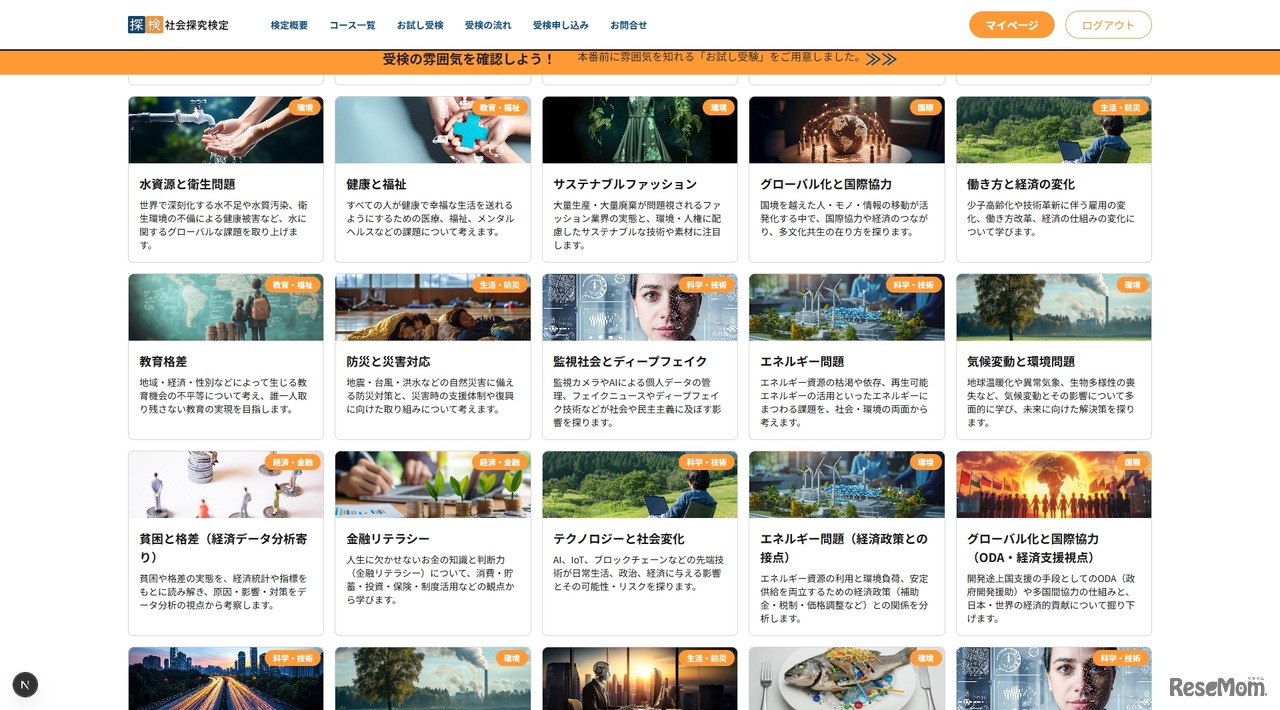1280x710 pixels.
Task: Open the サステナブルファッション card thumbnail
Action: click(639, 130)
